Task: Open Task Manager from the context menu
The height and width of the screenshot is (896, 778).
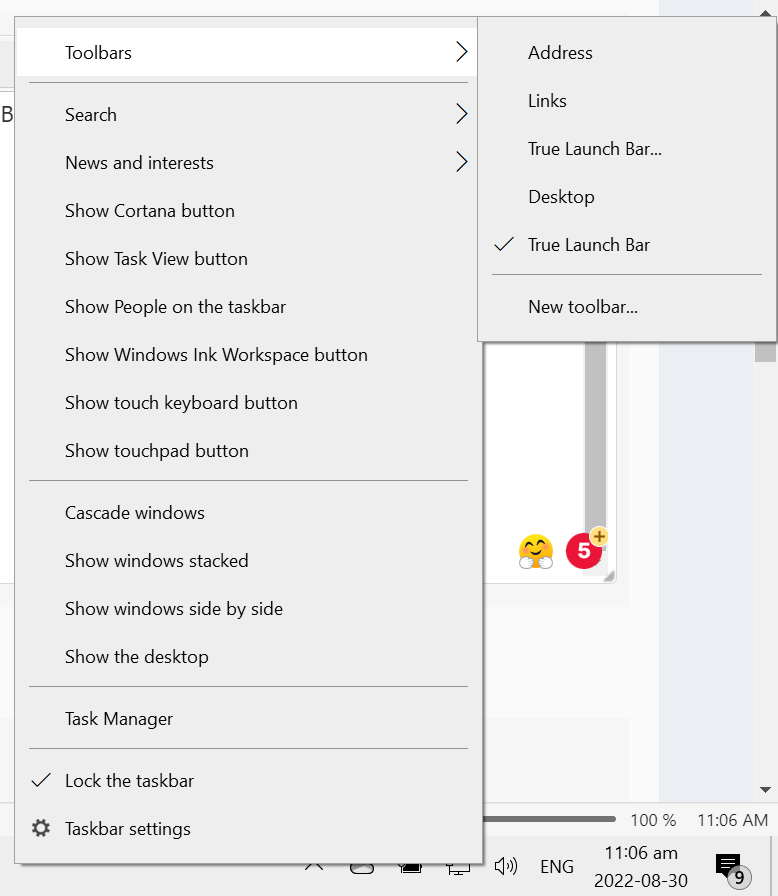Action: click(x=119, y=719)
